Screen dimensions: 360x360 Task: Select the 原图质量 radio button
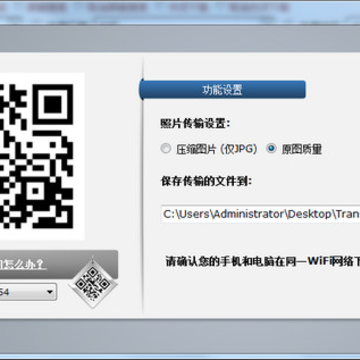(x=271, y=149)
